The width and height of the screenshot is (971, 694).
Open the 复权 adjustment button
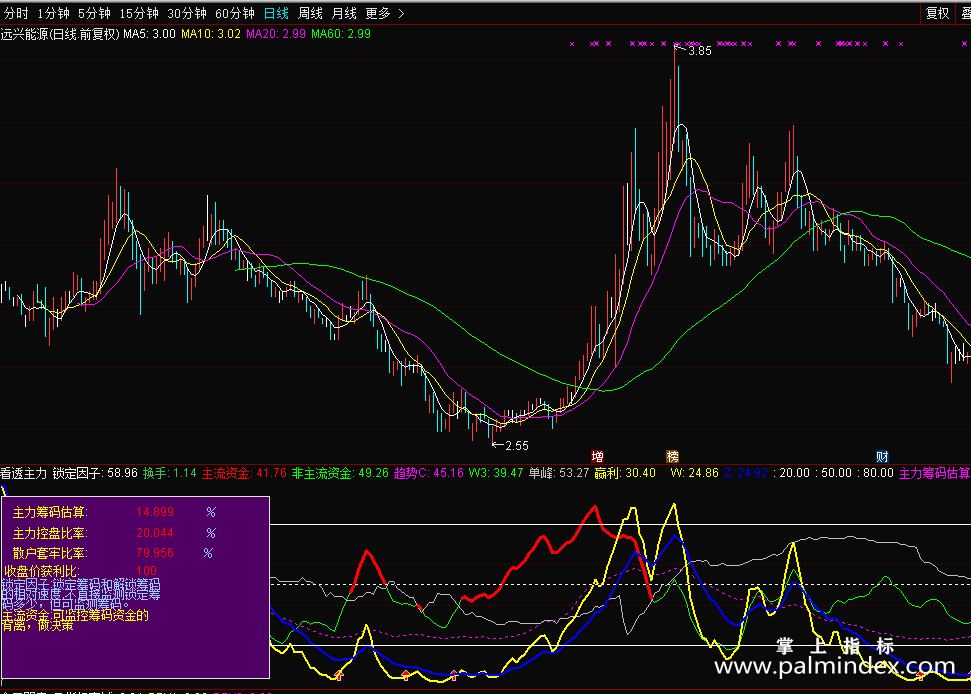(x=937, y=13)
